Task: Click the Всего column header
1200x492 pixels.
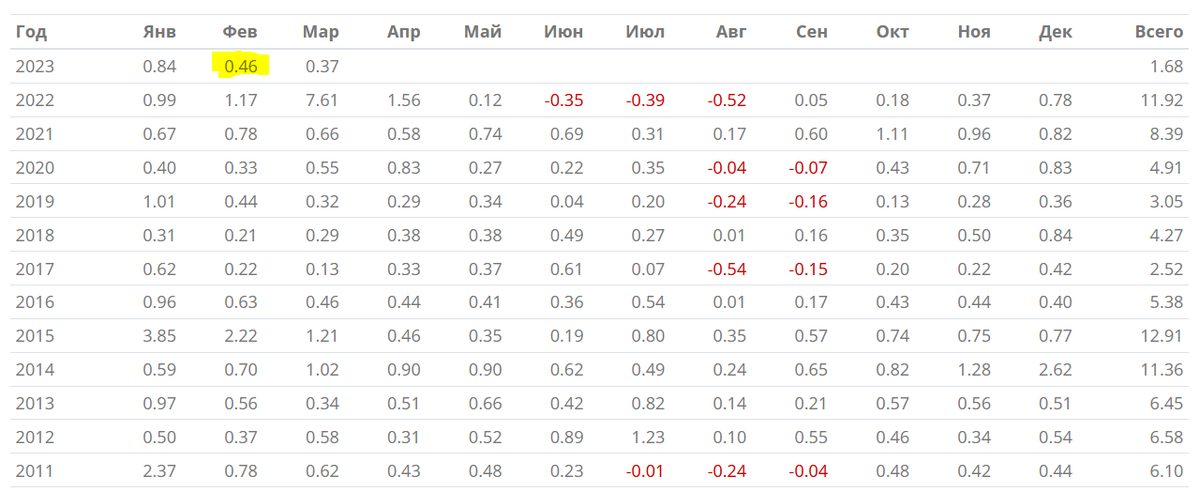Action: point(1159,32)
